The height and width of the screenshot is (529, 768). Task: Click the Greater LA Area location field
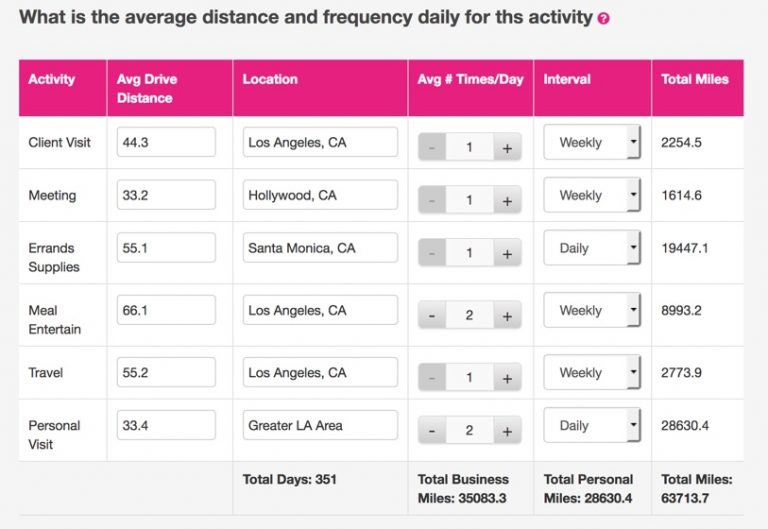(x=320, y=425)
